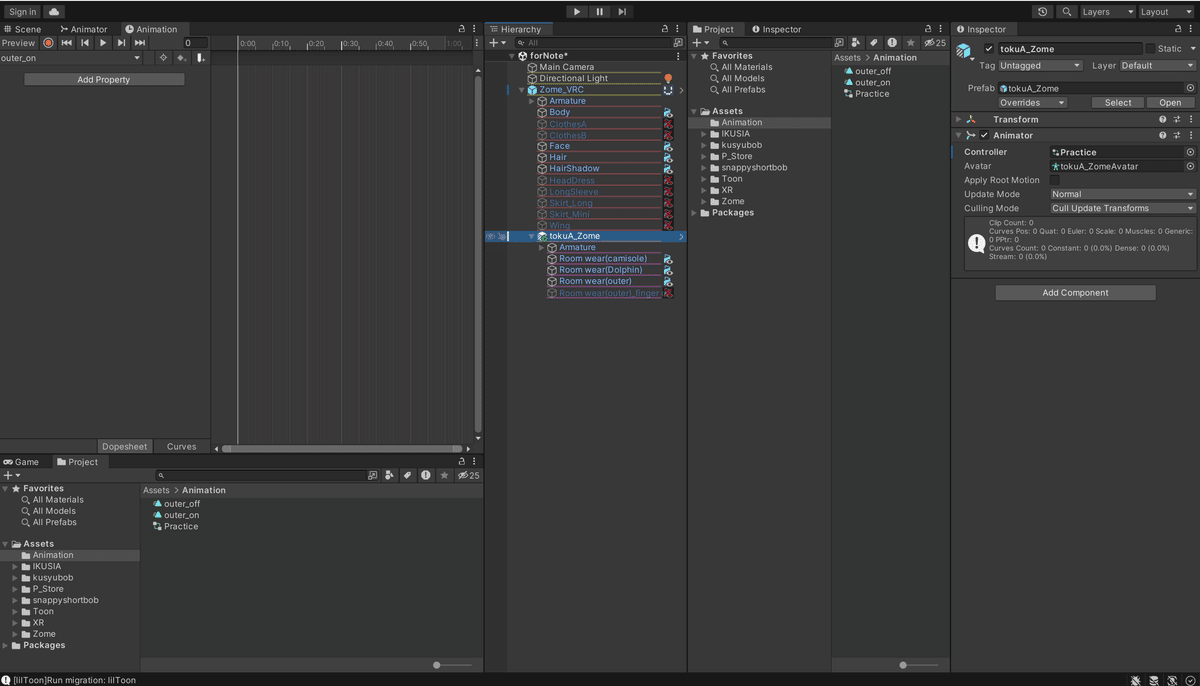Image resolution: width=1200 pixels, height=686 pixels.
Task: Enable Apply Root Motion on the Animator
Action: 1055,180
